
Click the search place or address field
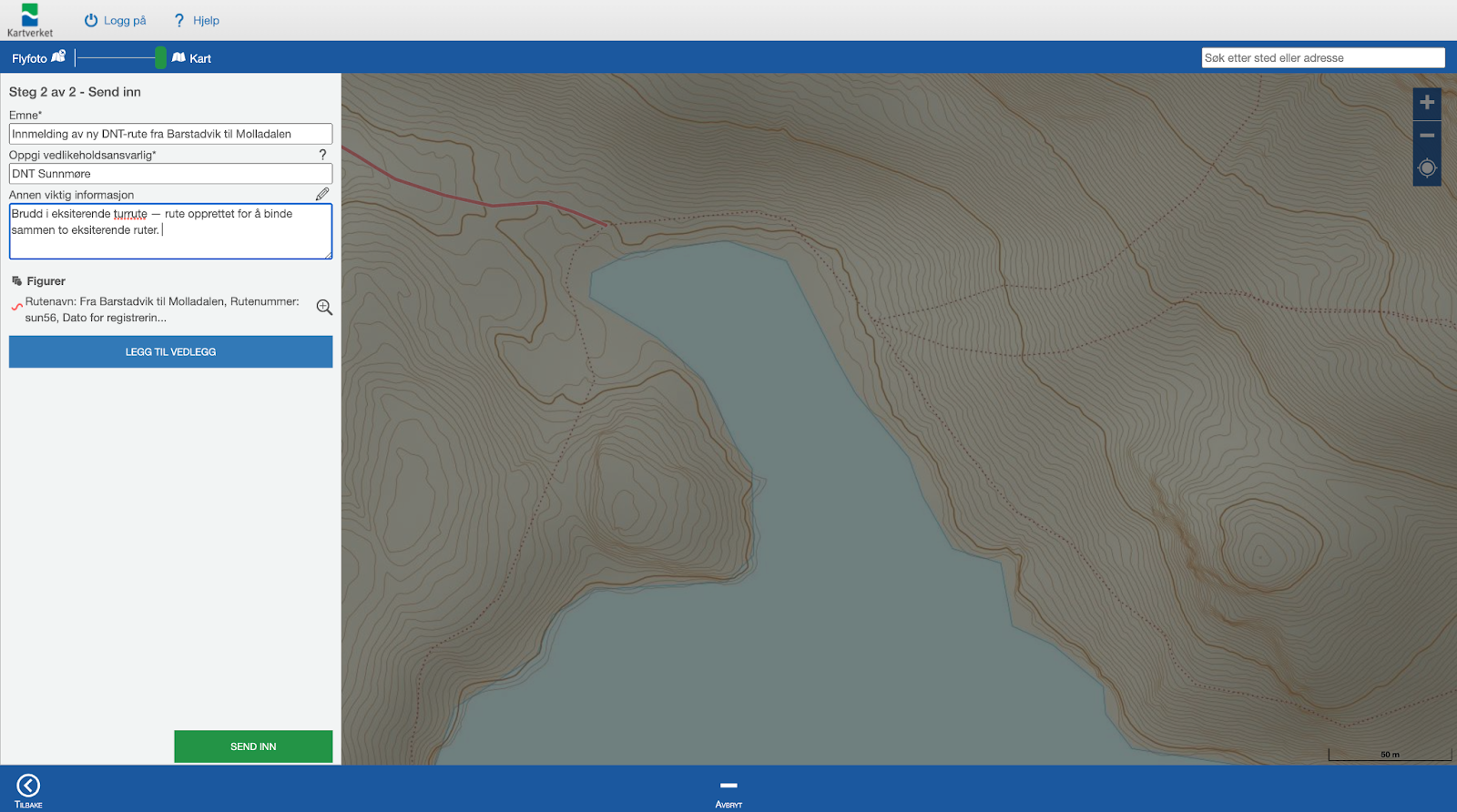pyautogui.click(x=1322, y=58)
